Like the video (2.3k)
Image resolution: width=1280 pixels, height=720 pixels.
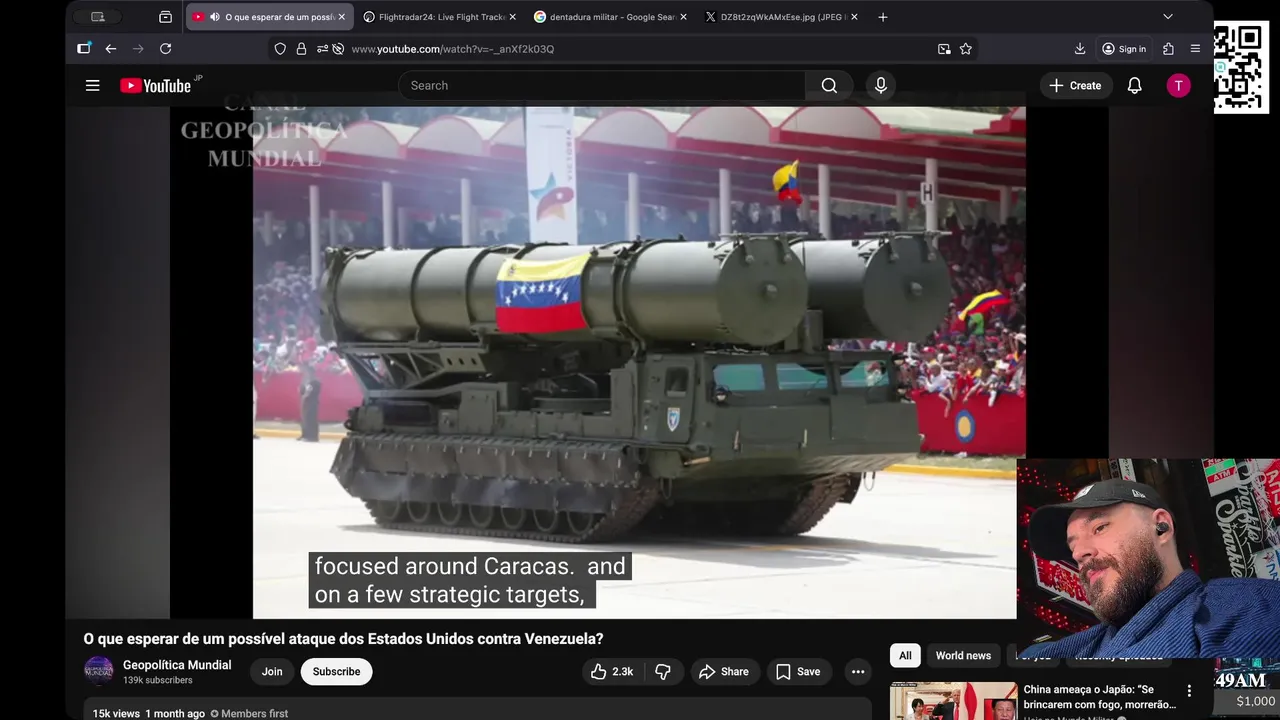(x=612, y=672)
